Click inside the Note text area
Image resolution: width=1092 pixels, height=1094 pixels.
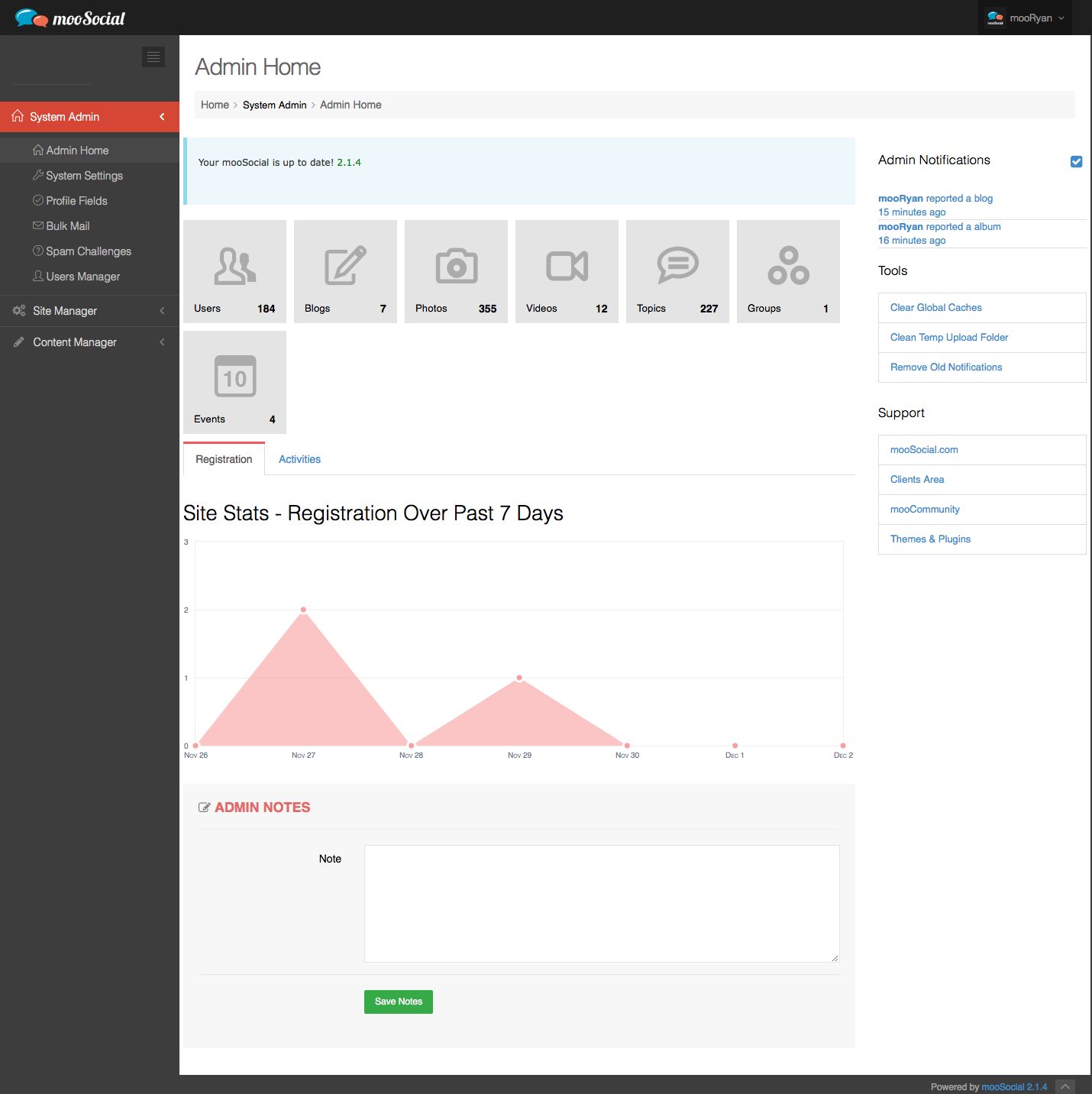coord(602,904)
